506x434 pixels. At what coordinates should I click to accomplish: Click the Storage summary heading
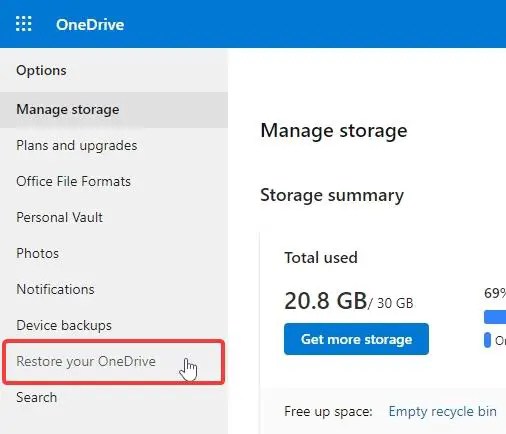tap(332, 195)
